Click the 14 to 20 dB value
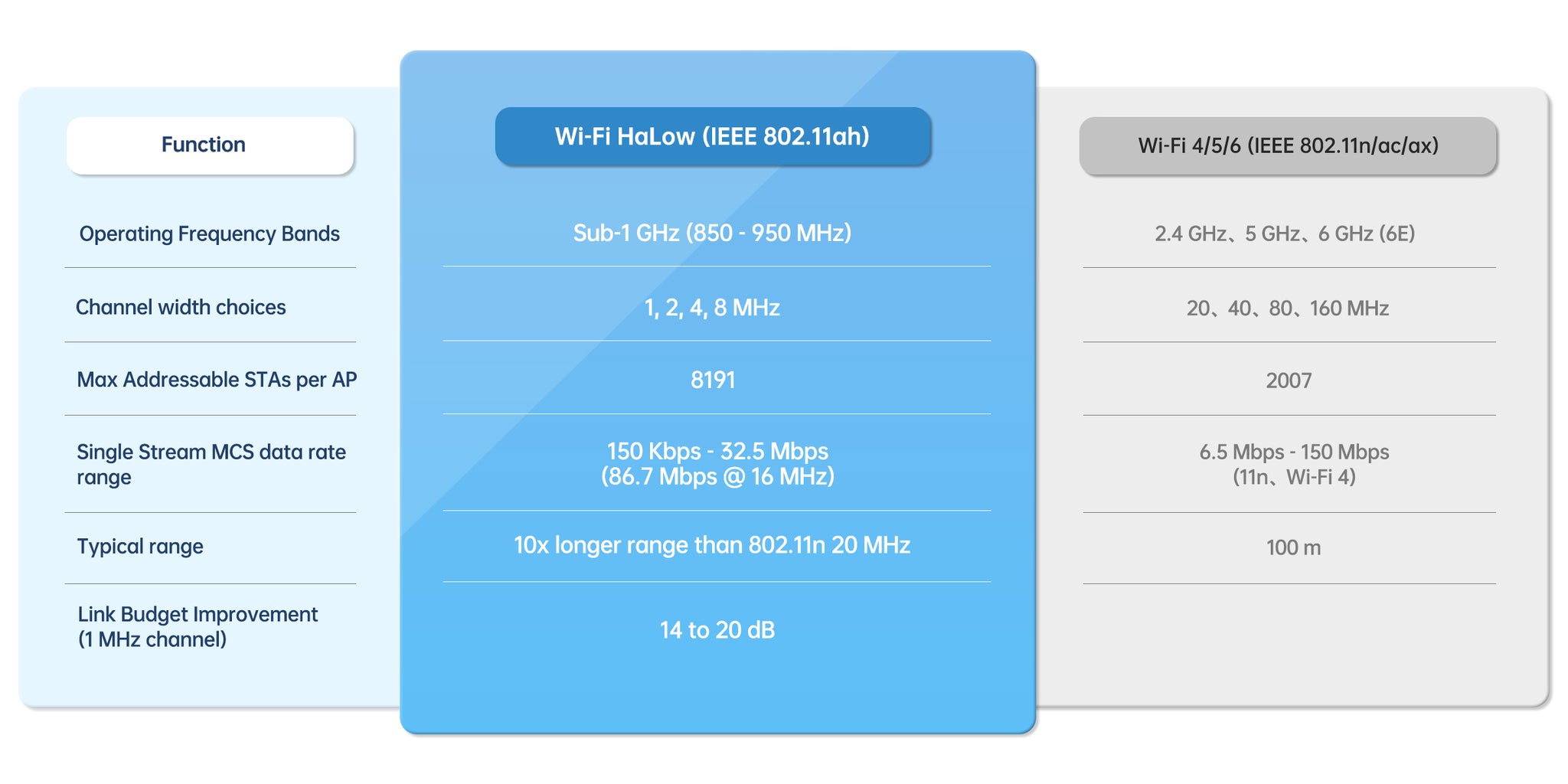 point(717,630)
